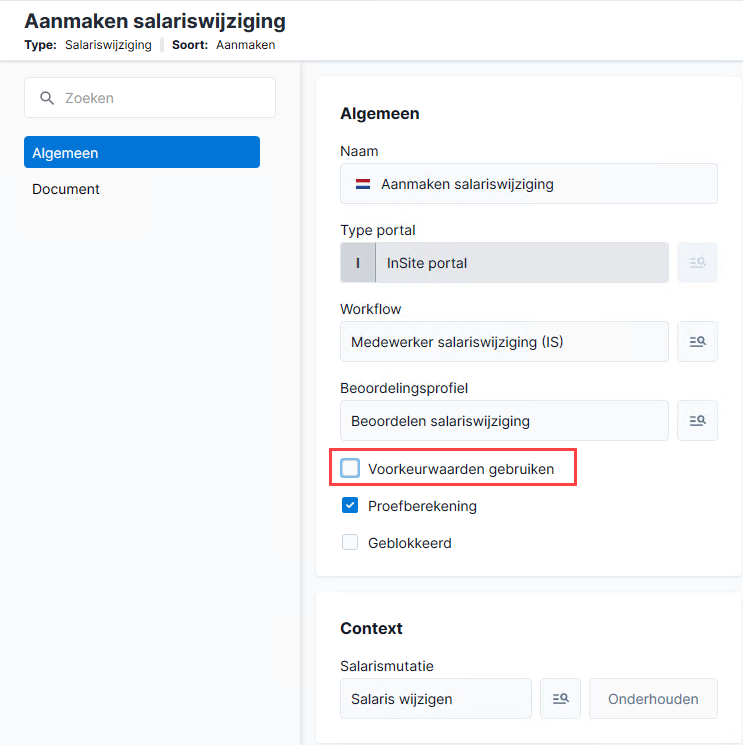The width and height of the screenshot is (743, 745).
Task: Click the Naam field with Aanmaken salariswijziging
Action: 529,184
